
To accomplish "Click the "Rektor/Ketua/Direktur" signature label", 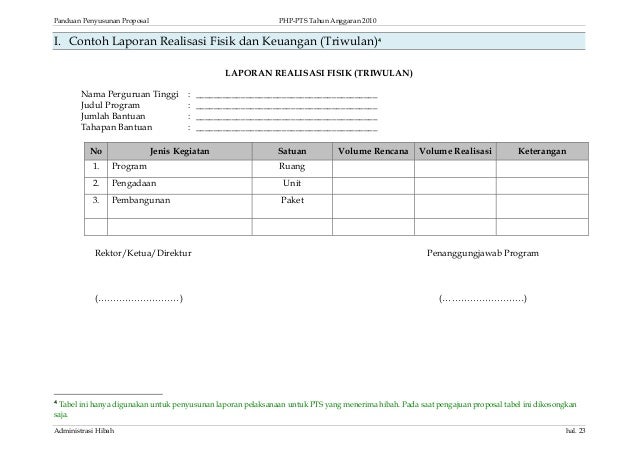I will 143,253.
